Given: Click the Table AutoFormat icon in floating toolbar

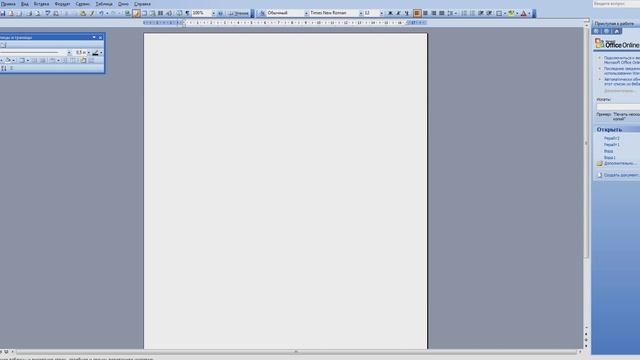Looking at the screenshot, I should tap(83, 60).
